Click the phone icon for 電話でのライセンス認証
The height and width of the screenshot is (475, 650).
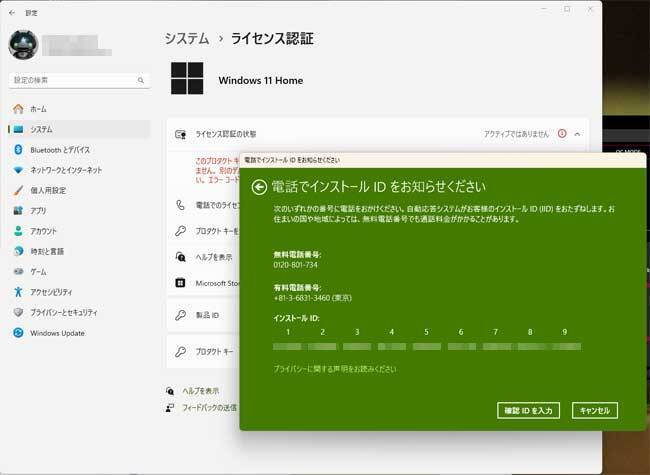point(180,205)
